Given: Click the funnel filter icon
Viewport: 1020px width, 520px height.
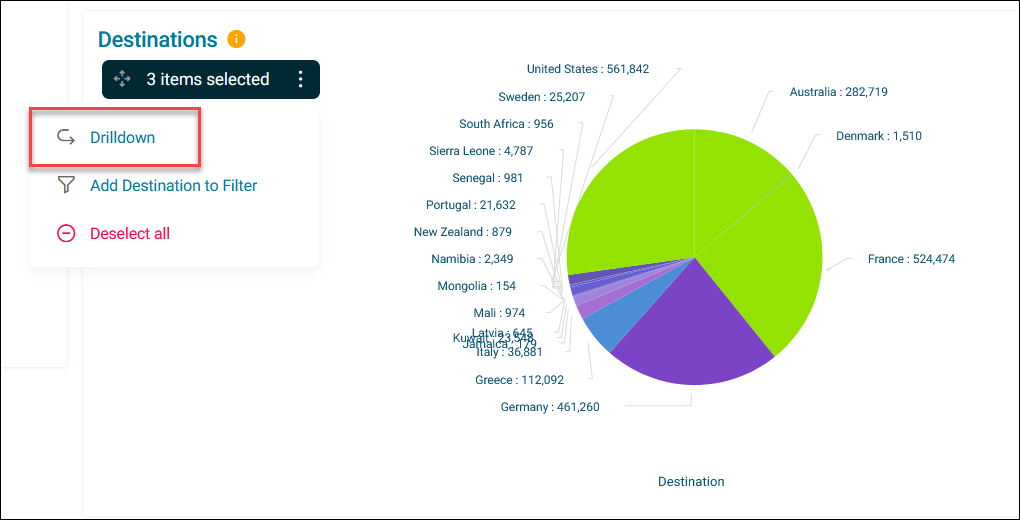Looking at the screenshot, I should (66, 185).
